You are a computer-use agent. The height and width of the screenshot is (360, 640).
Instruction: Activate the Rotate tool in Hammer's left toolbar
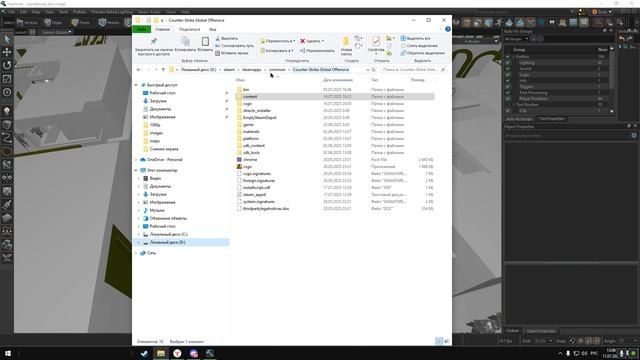coord(7,65)
